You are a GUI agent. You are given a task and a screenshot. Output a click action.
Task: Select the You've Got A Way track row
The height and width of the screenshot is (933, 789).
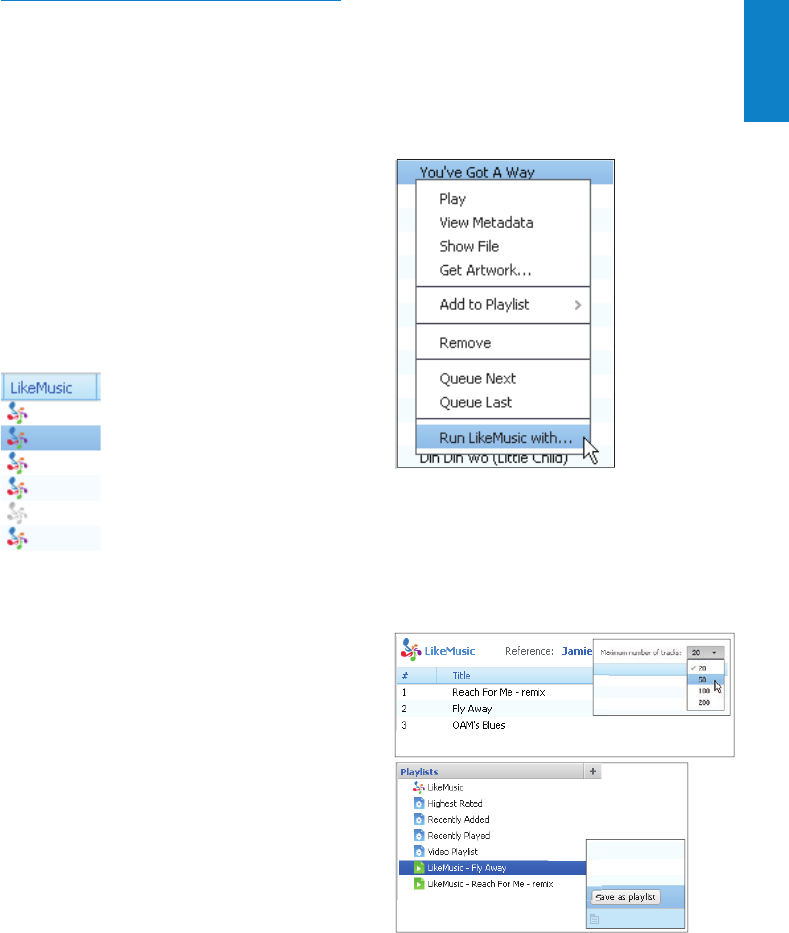pyautogui.click(x=505, y=172)
